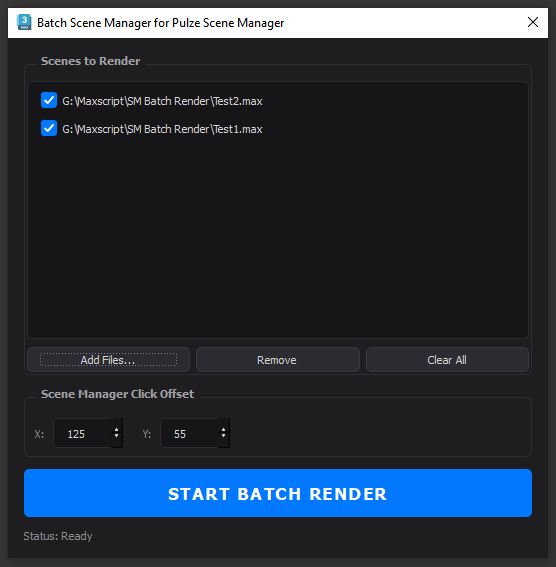The width and height of the screenshot is (556, 567).
Task: Increase the X offset with up arrow
Action: (x=116, y=429)
